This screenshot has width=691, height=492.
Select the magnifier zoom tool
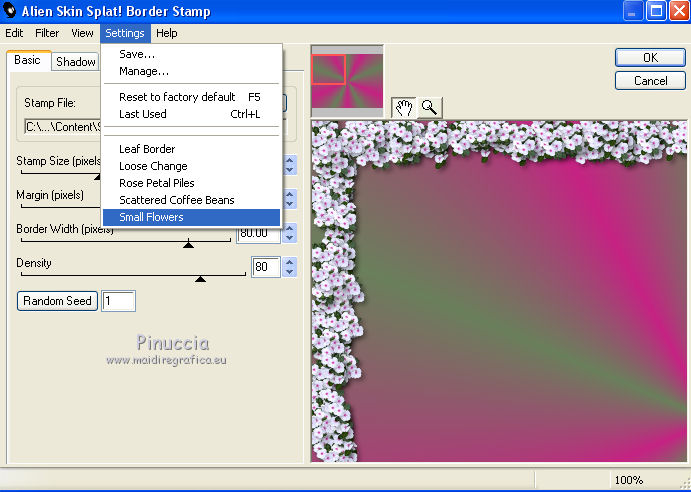429,108
